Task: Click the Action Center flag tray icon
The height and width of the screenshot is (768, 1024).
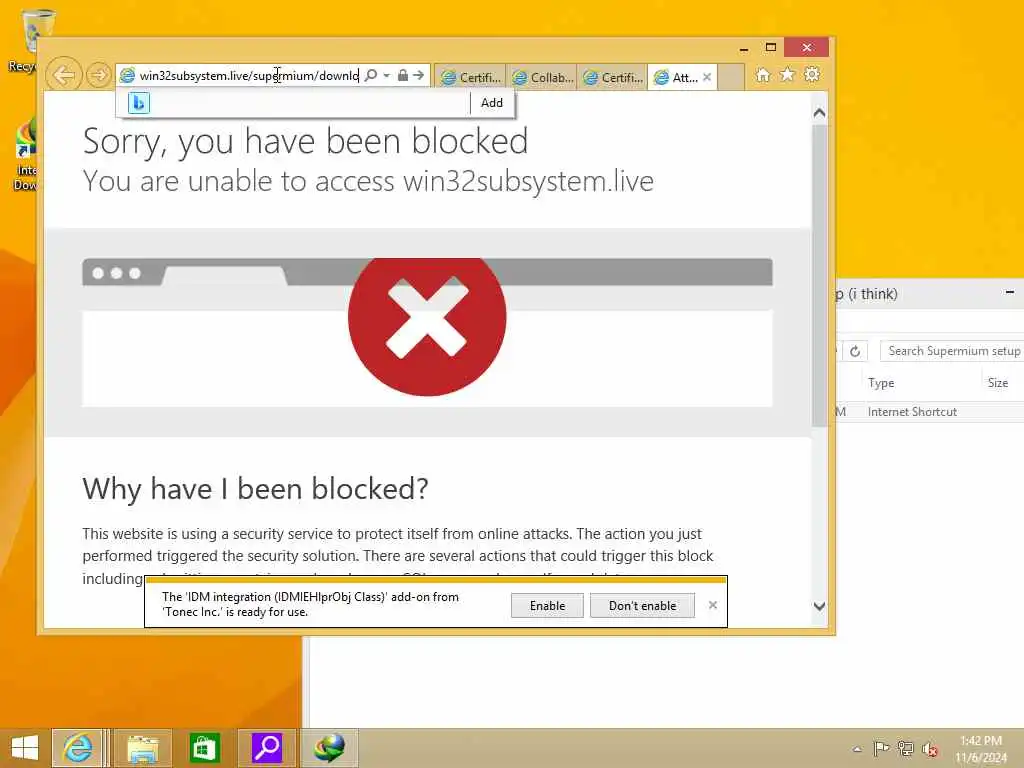Action: pyautogui.click(x=881, y=749)
